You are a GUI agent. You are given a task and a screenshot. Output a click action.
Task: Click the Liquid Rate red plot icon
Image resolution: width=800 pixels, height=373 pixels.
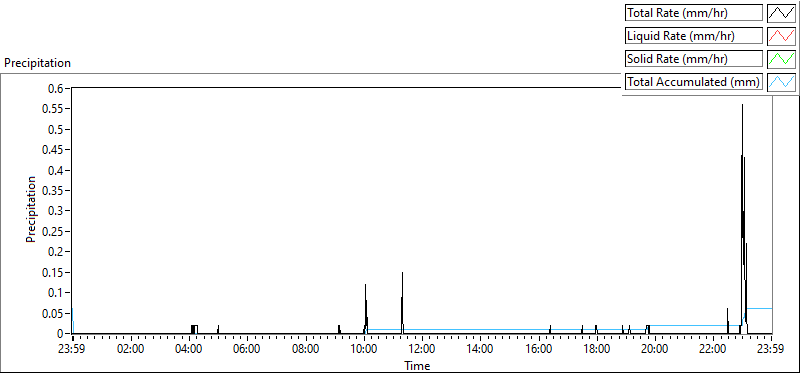click(781, 36)
